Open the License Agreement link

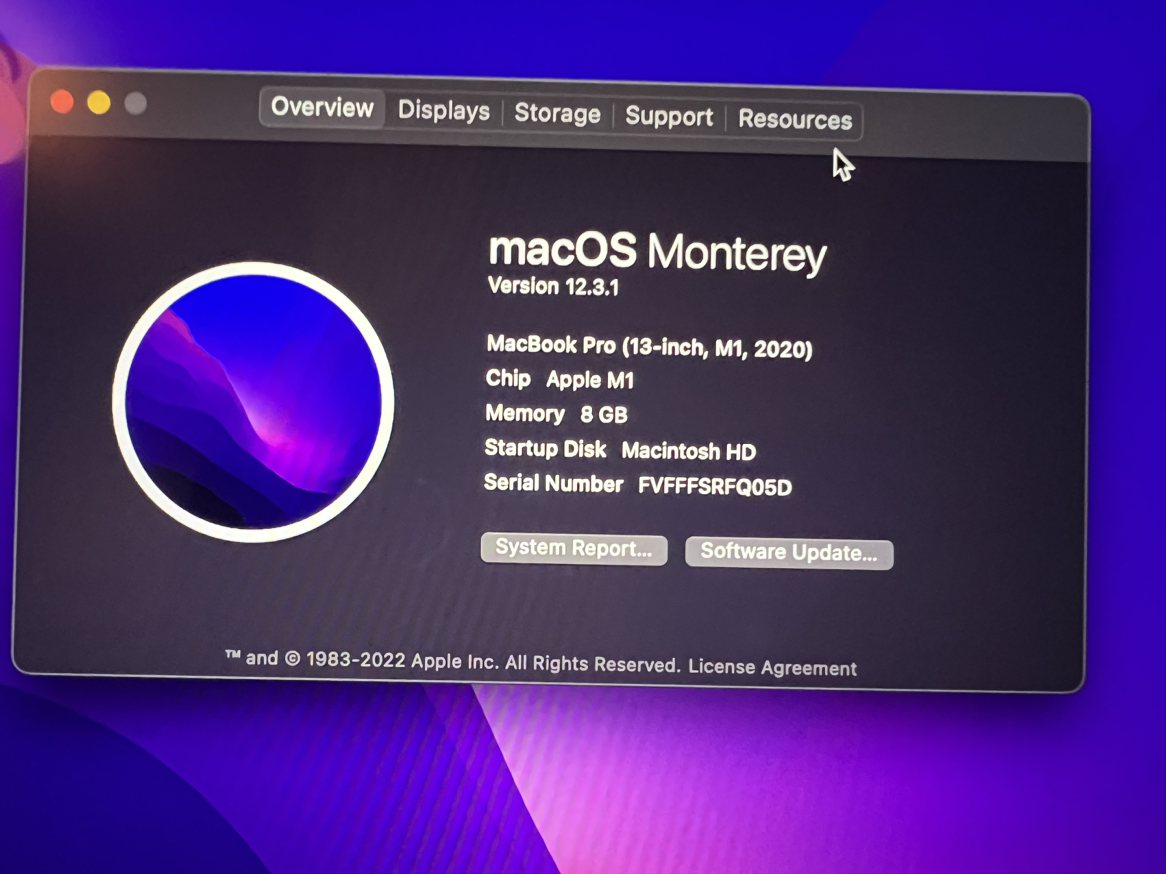[x=772, y=667]
